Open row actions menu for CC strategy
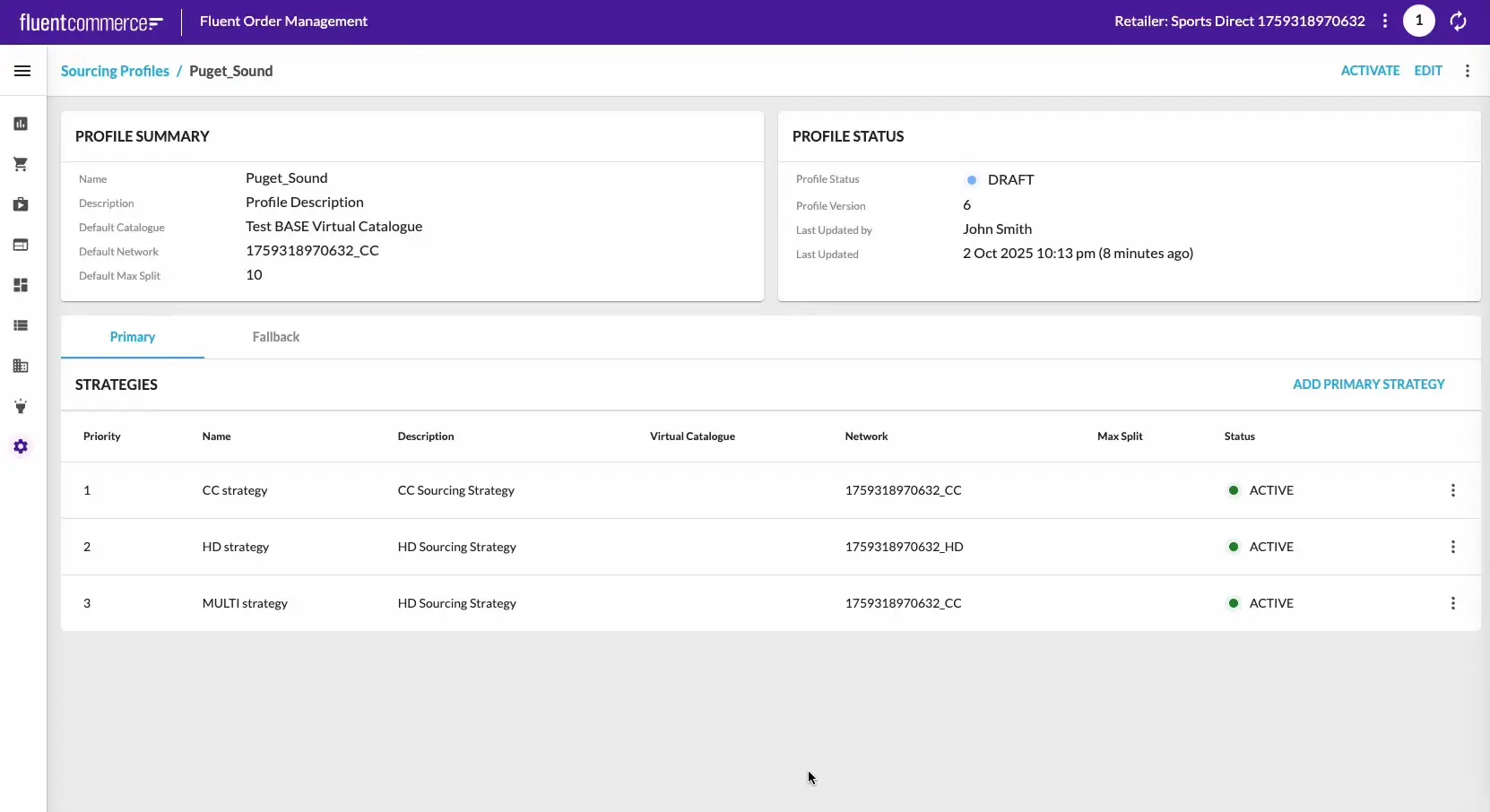Viewport: 1490px width, 812px height. 1453,490
